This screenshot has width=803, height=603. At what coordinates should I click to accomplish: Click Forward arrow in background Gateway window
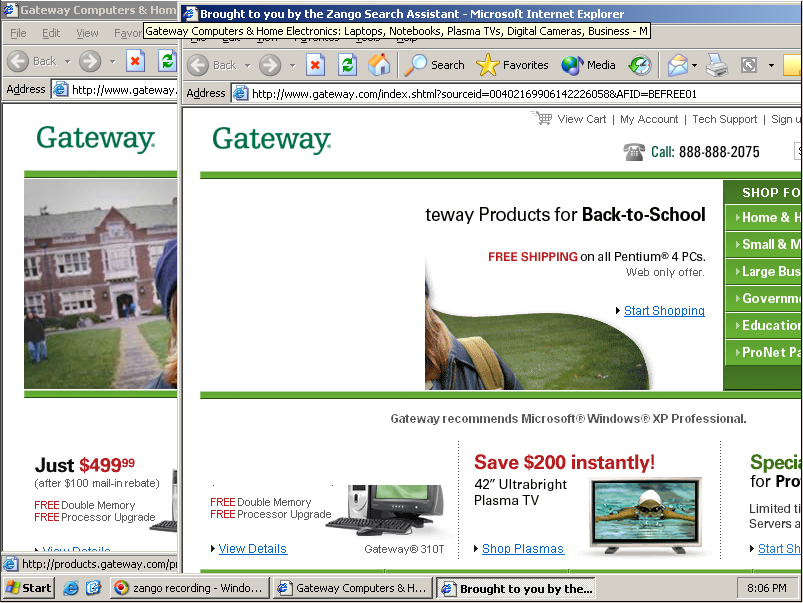tap(90, 61)
